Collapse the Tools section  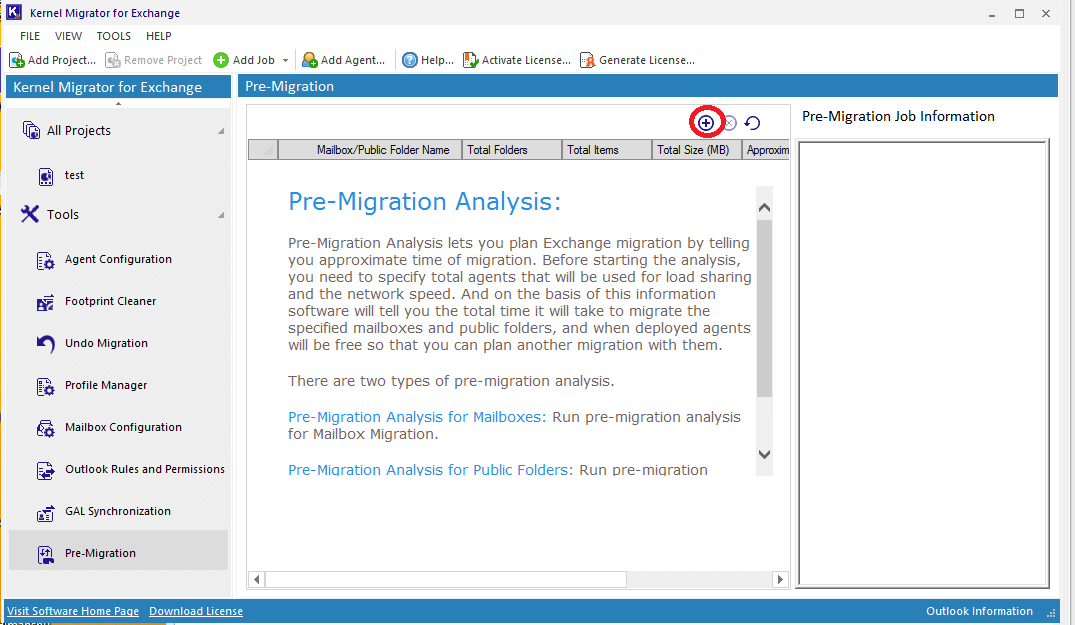[x=221, y=215]
